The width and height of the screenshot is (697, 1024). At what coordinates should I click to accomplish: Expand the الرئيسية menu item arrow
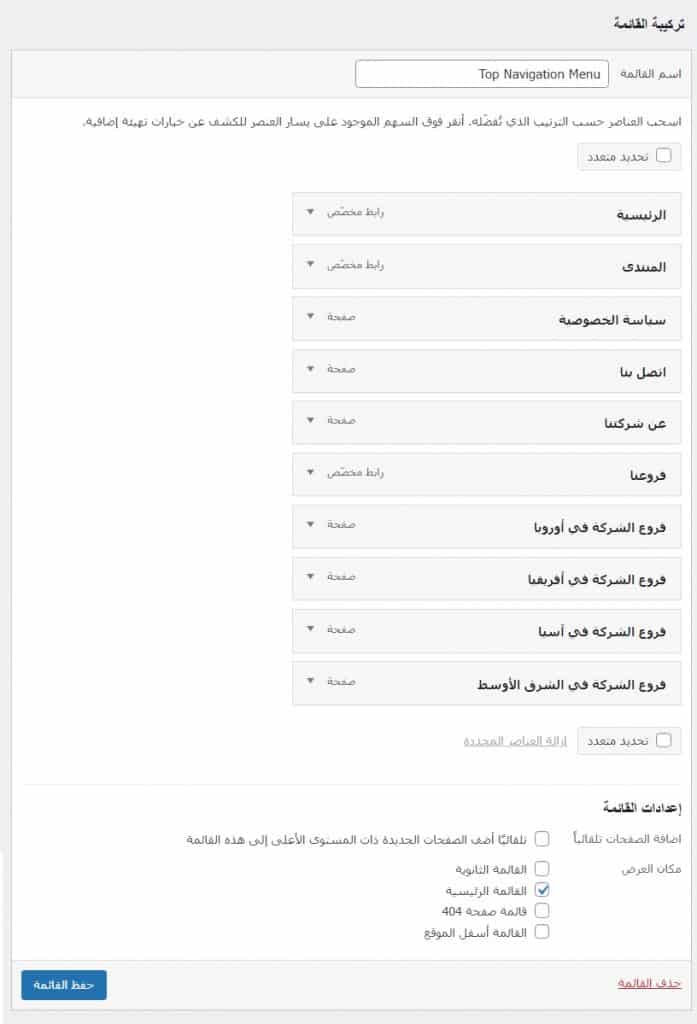310,212
